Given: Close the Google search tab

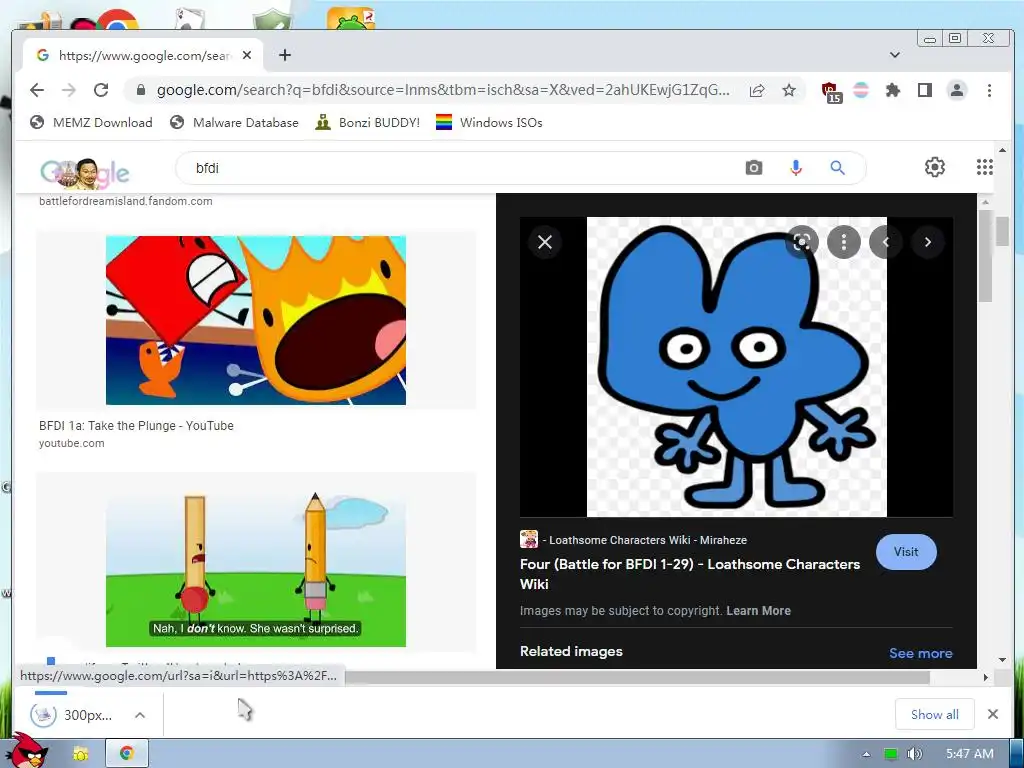Looking at the screenshot, I should click(247, 56).
